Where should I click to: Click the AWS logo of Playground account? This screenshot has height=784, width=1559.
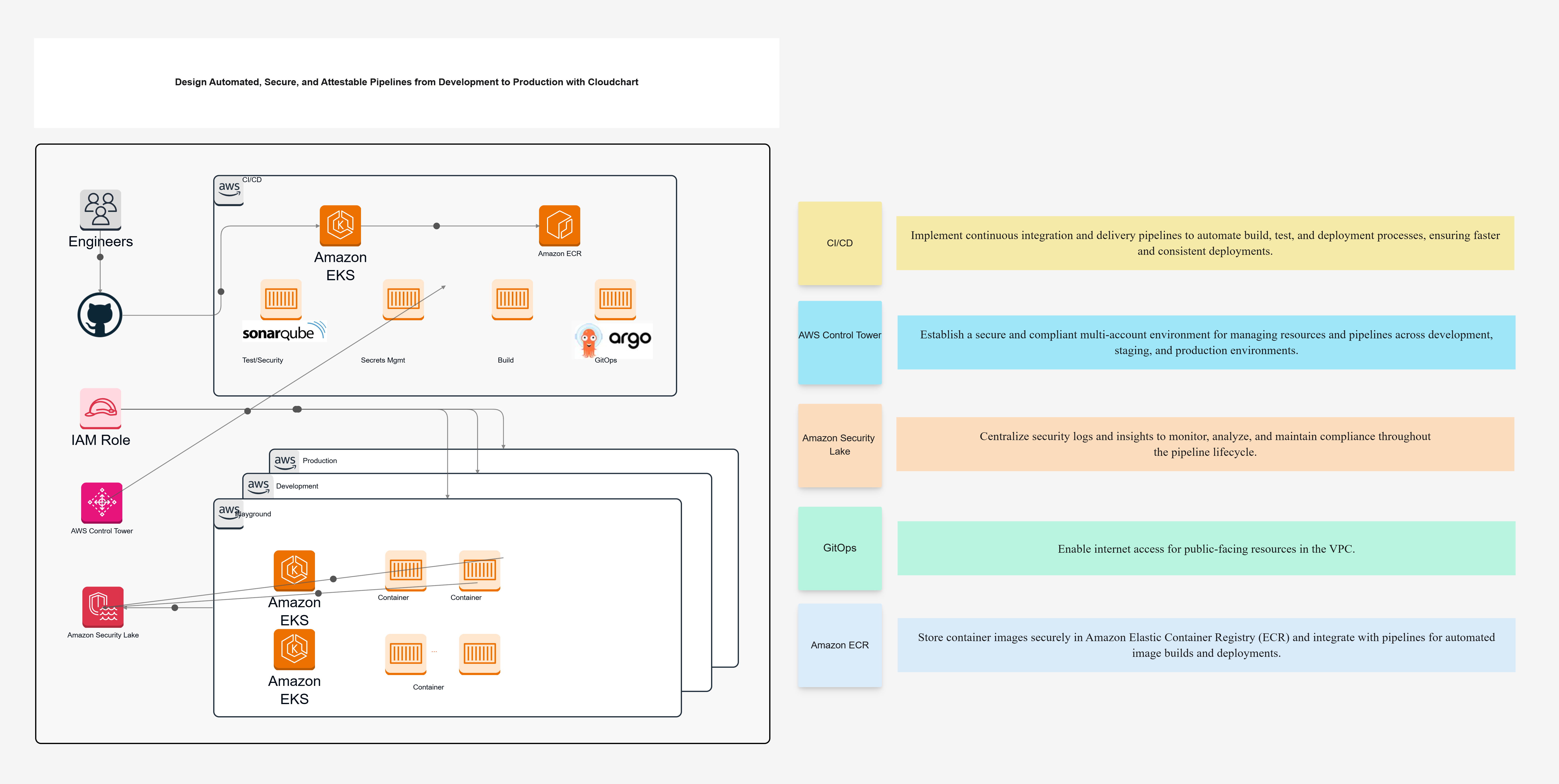(229, 514)
